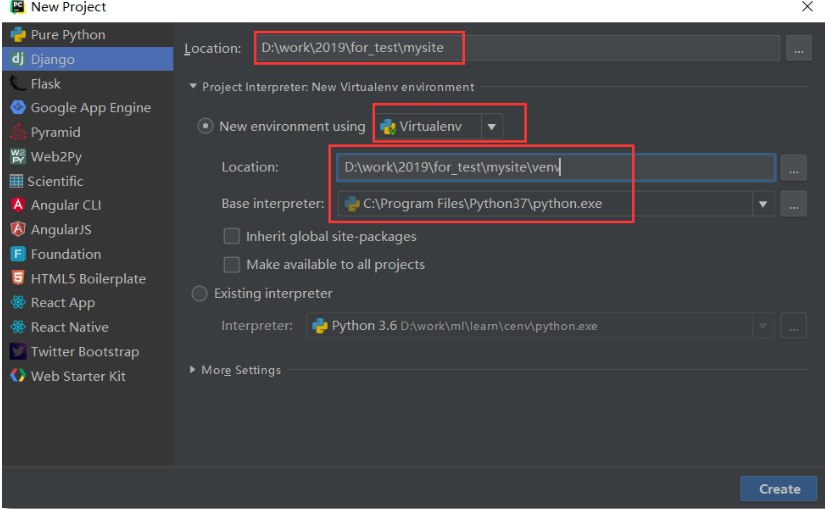Viewport: 825px width, 509px height.
Task: Click the React App atom icon
Action: tap(18, 302)
